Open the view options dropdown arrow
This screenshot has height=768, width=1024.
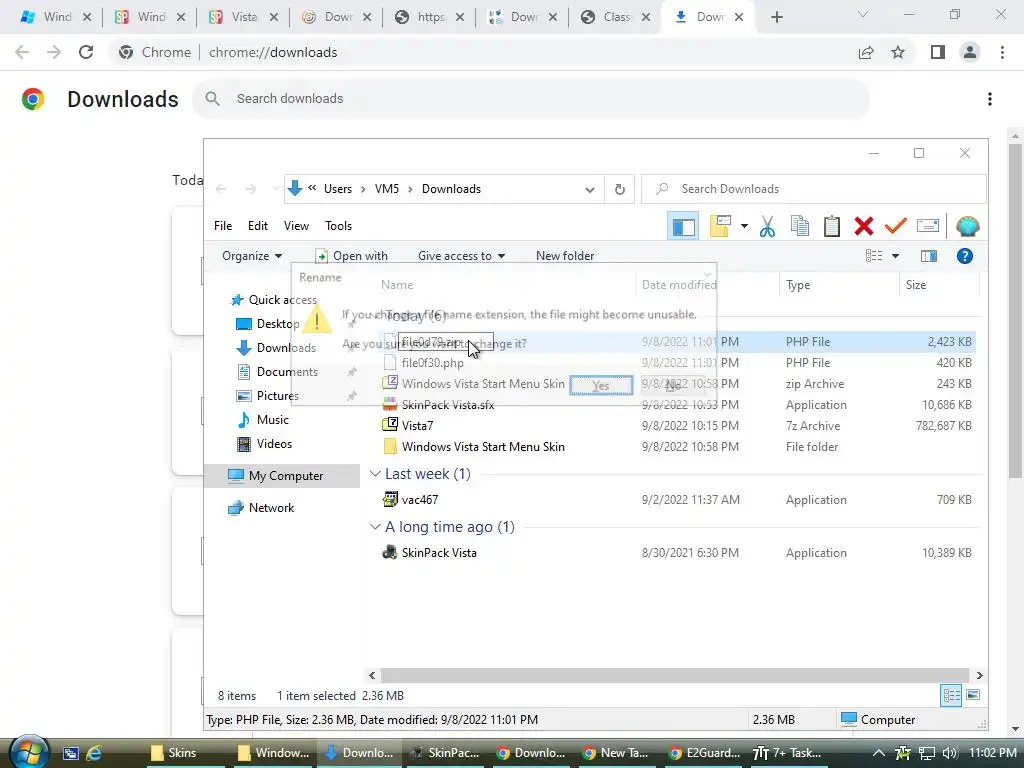(895, 256)
